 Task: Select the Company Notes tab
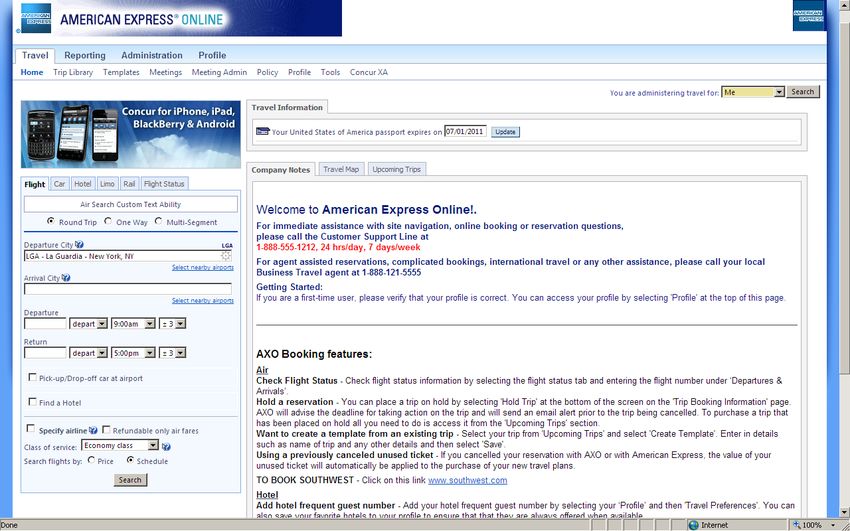tap(281, 170)
